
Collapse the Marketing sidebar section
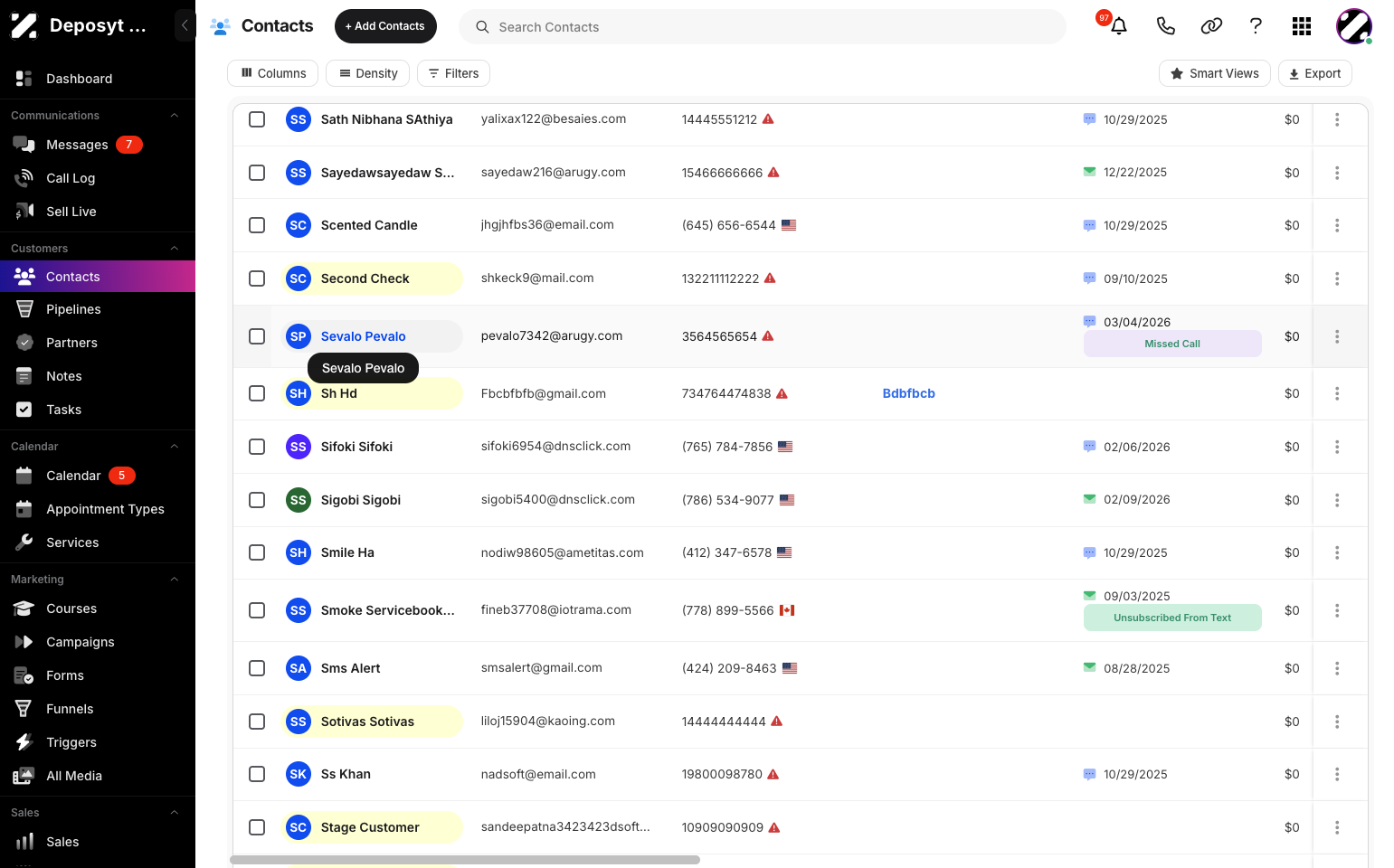pos(175,580)
